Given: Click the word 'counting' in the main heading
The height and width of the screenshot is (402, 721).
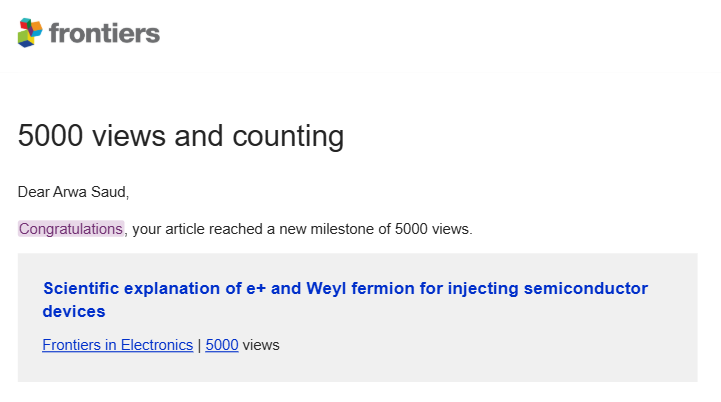Looking at the screenshot, I should [x=288, y=137].
